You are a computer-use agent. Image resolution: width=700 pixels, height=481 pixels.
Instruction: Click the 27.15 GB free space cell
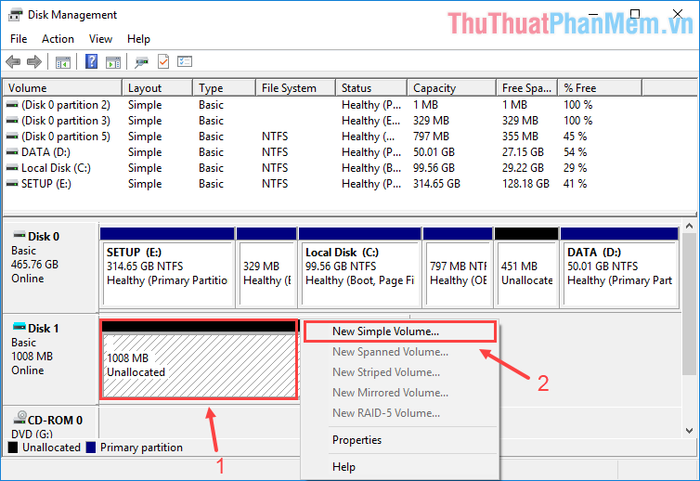523,152
